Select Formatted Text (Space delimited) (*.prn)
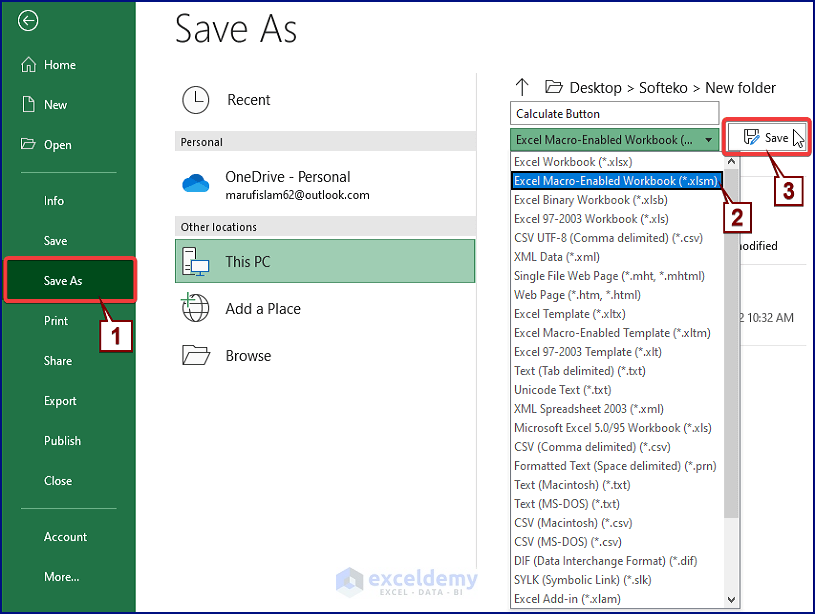 [x=617, y=466]
